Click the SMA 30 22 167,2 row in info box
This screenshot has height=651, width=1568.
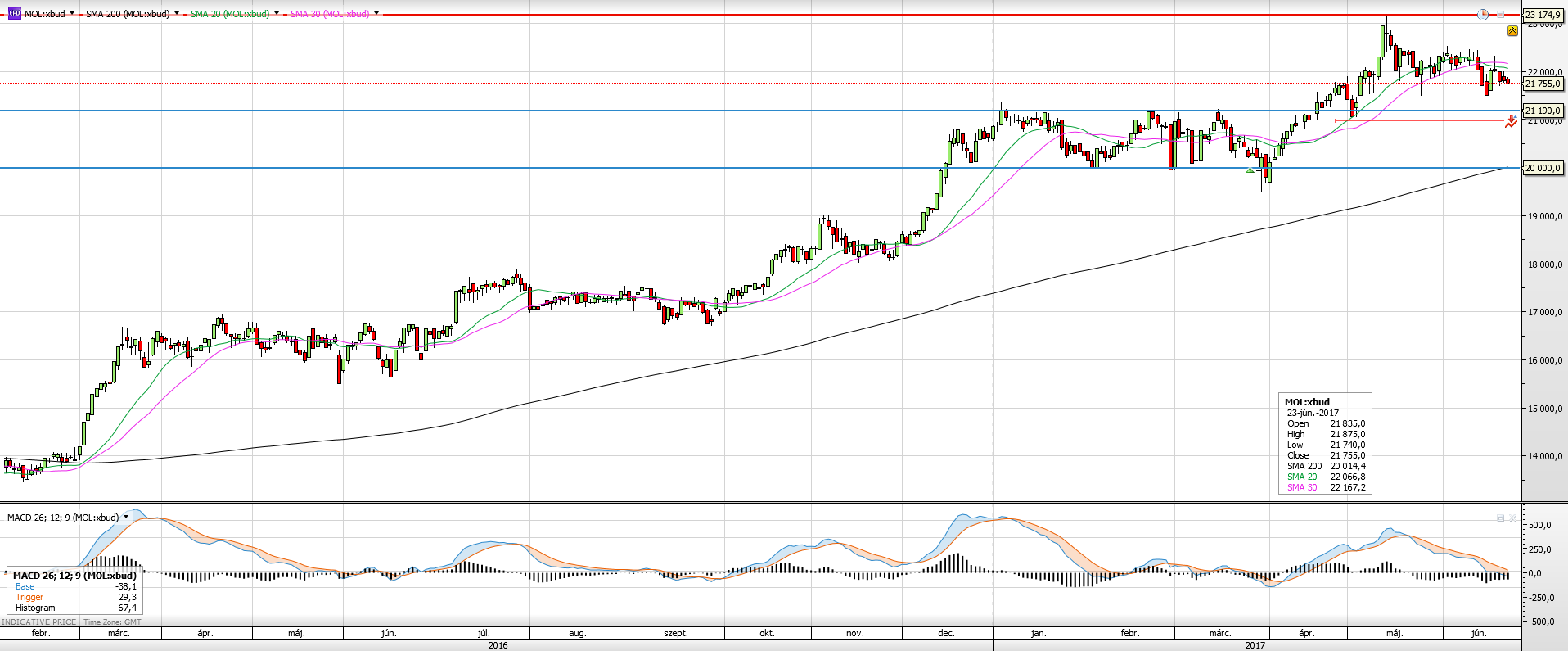(1326, 487)
